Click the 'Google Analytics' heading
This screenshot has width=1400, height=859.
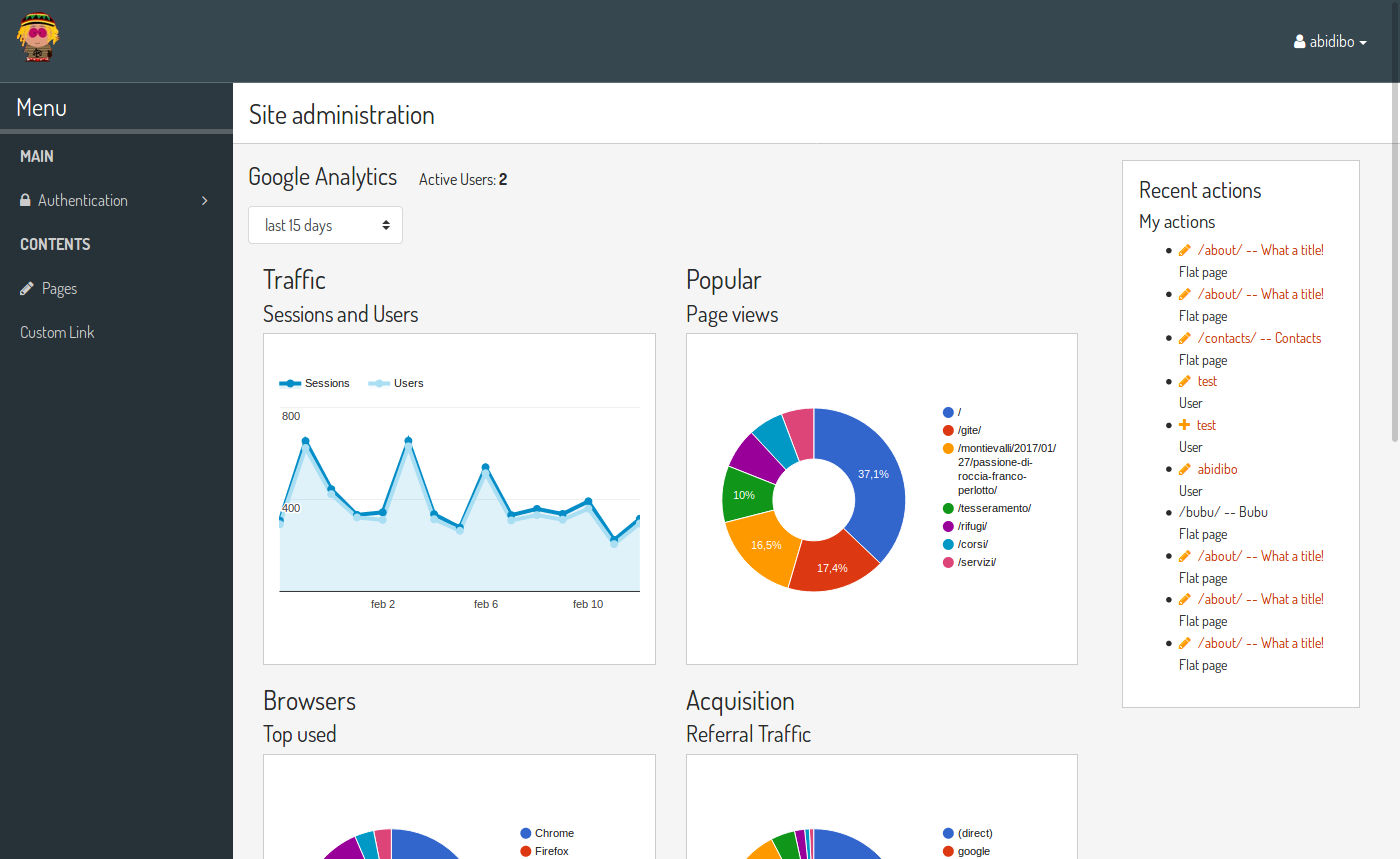323,177
